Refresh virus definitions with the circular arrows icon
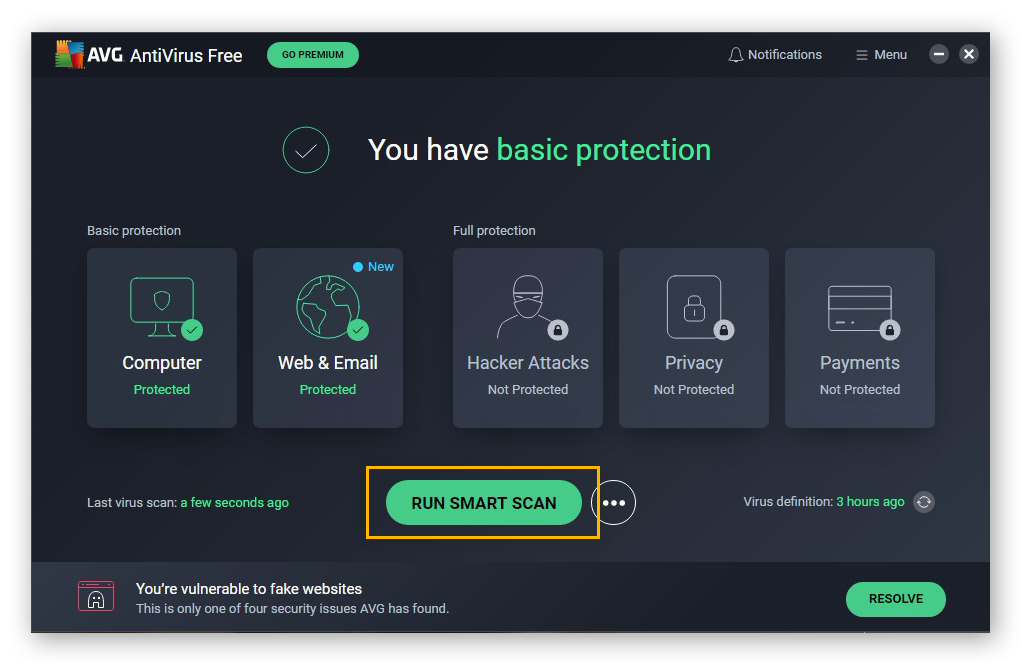 coord(923,502)
